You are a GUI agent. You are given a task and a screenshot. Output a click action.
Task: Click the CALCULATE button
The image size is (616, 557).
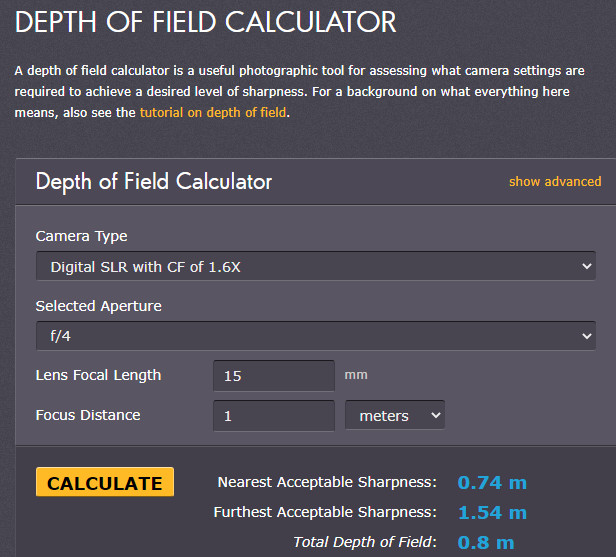tap(105, 482)
